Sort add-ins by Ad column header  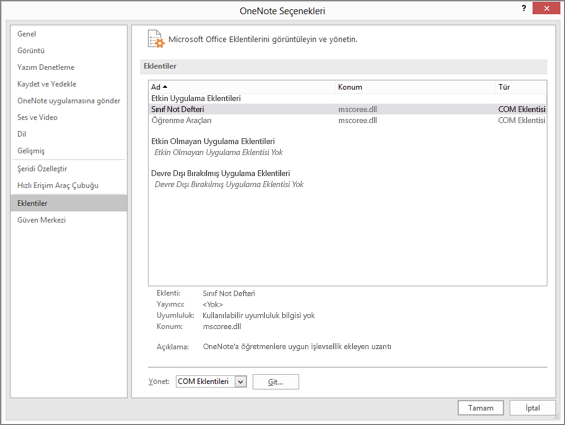click(x=242, y=87)
